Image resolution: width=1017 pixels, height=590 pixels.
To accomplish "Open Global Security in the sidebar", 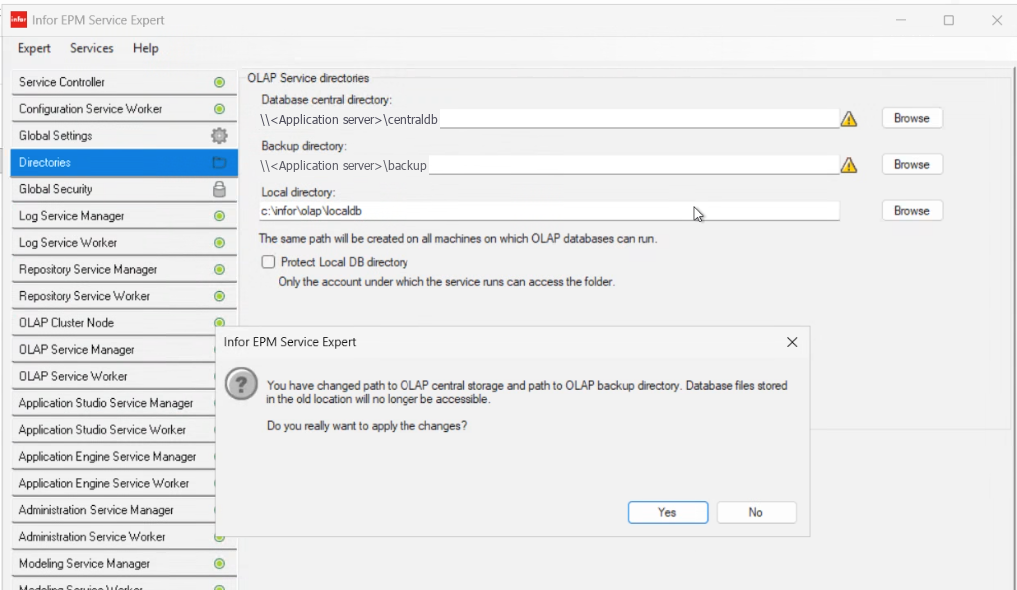I will (124, 189).
